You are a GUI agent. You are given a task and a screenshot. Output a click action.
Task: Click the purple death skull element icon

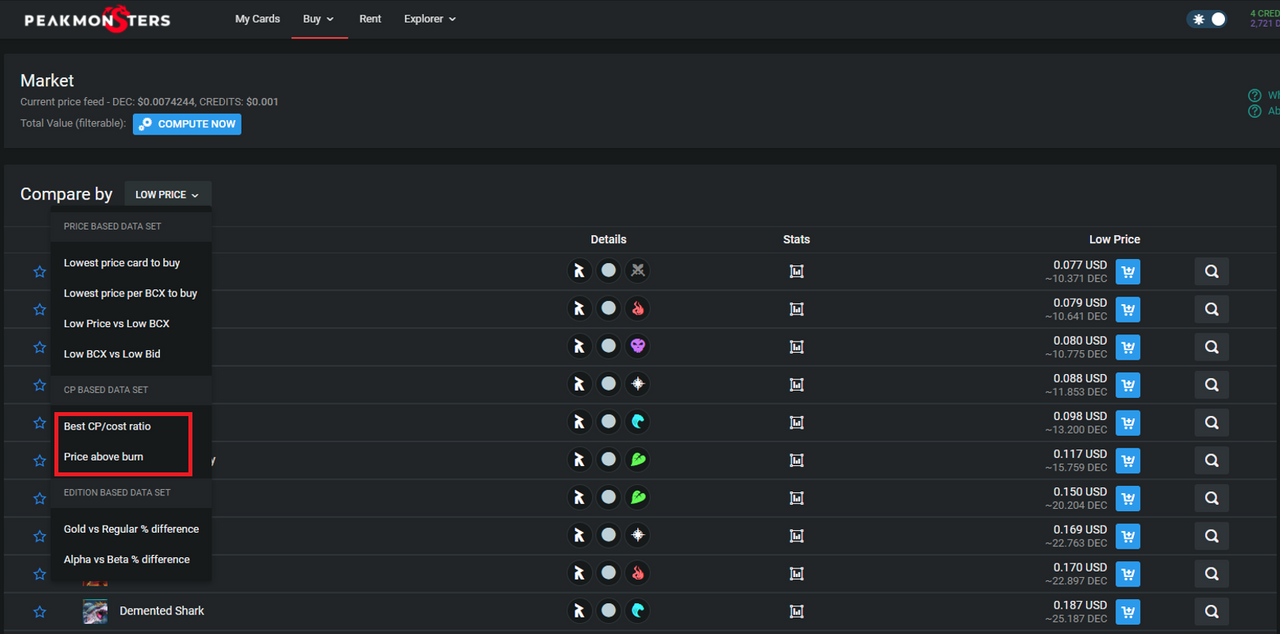pos(638,347)
